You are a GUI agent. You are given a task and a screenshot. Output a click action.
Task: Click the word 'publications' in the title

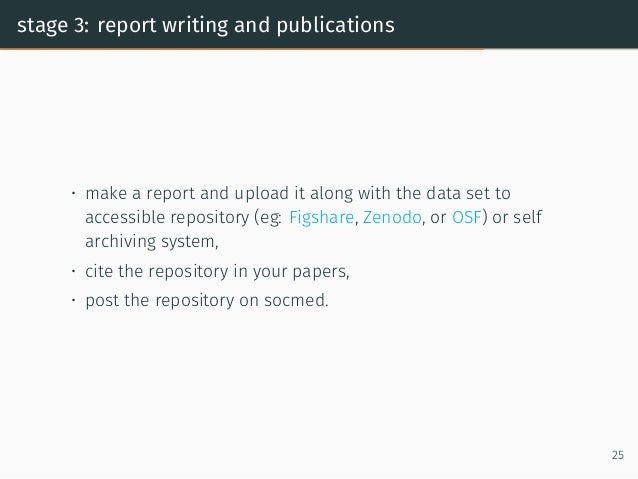336,25
